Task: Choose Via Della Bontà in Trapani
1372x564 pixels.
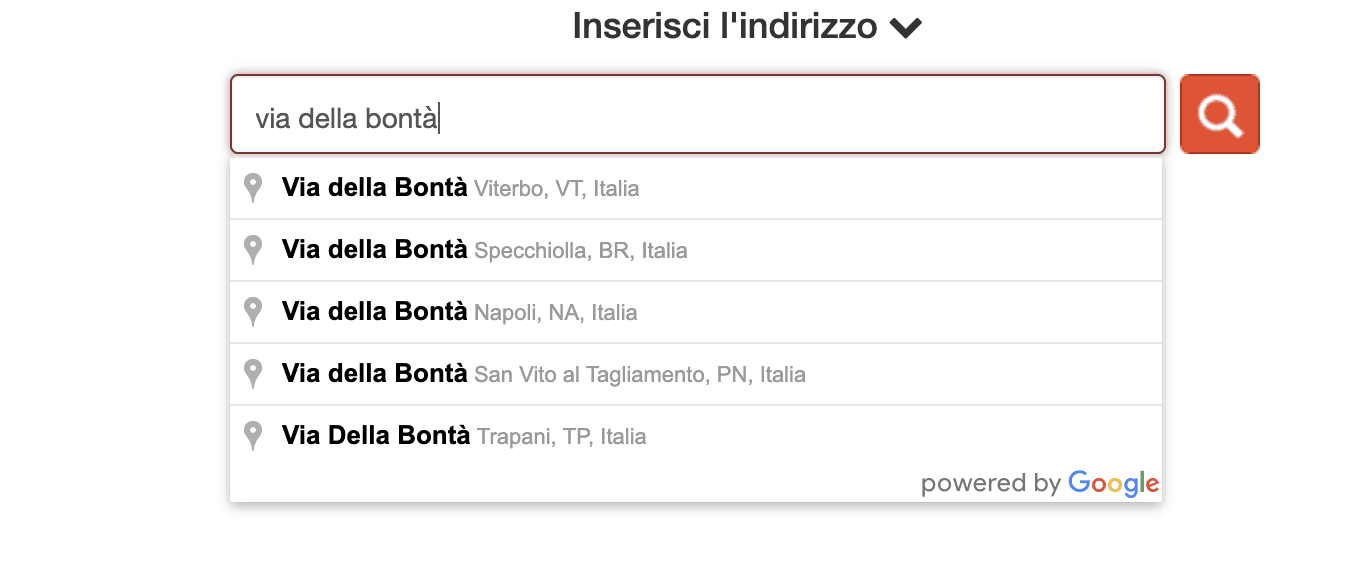Action: pyautogui.click(x=376, y=436)
